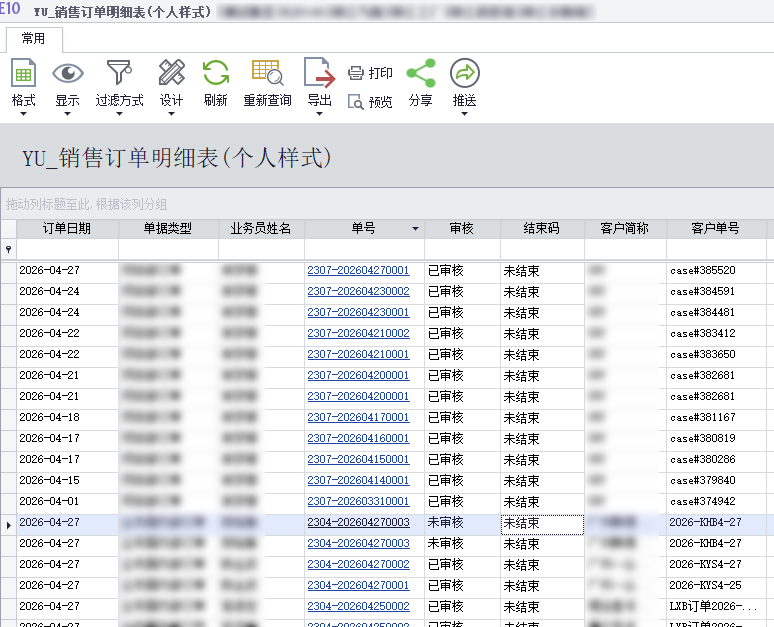Click filter row cell under 订单日期

(67, 249)
